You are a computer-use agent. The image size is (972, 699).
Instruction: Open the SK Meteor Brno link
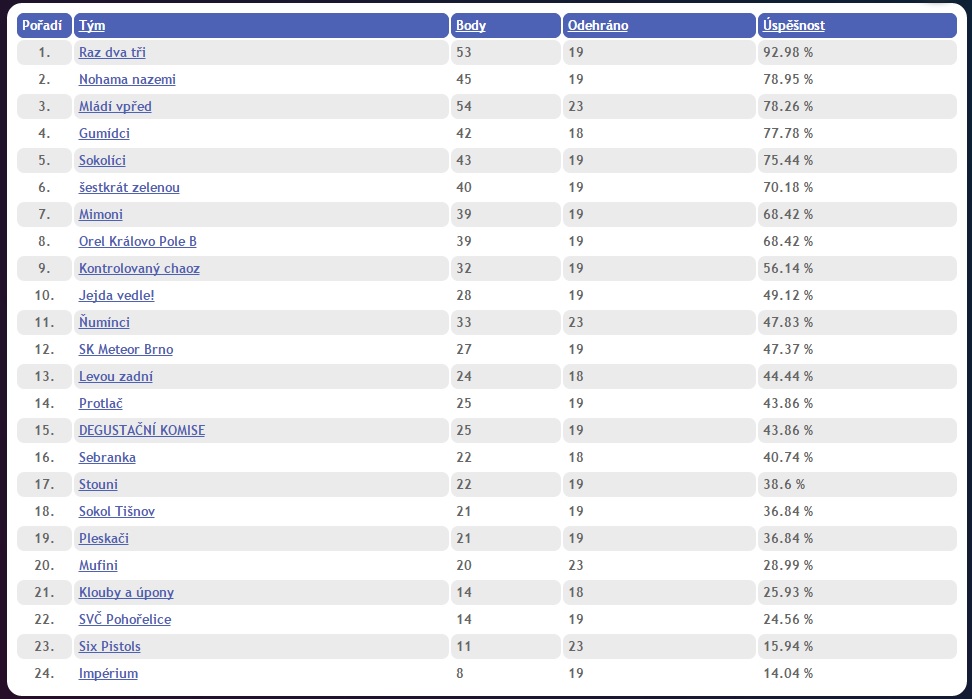(126, 349)
